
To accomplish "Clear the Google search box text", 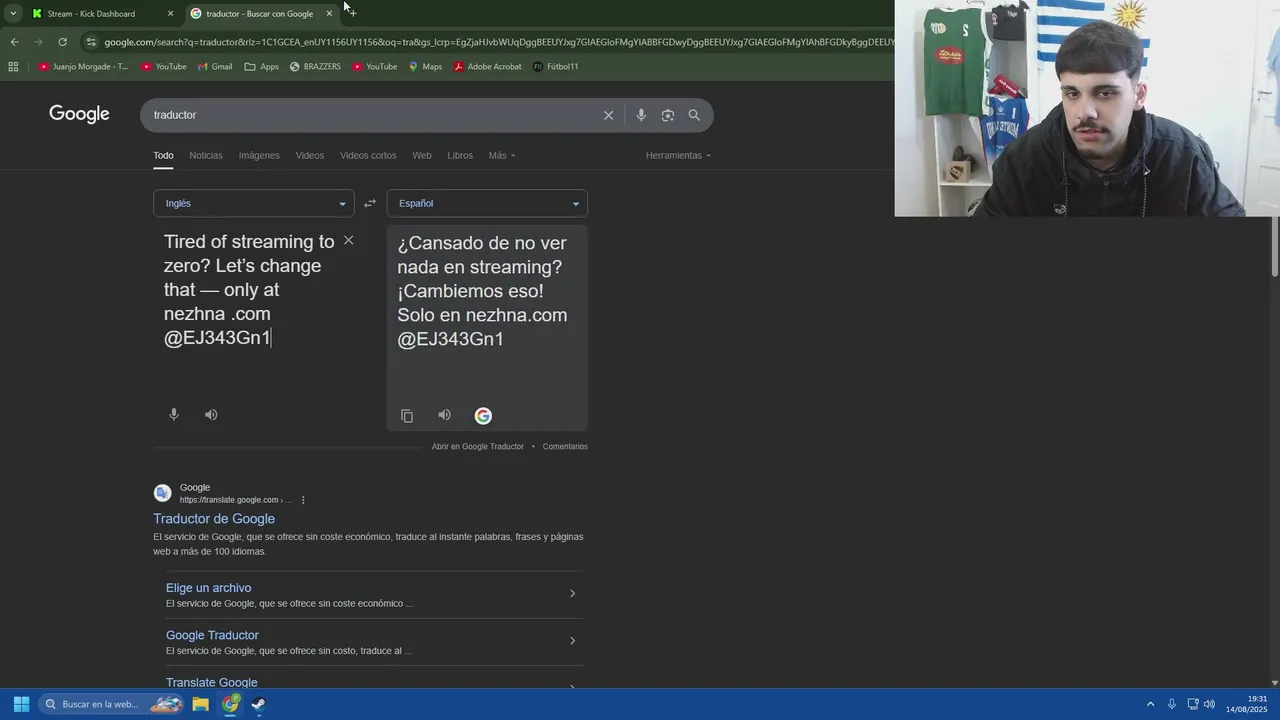I will 608,115.
